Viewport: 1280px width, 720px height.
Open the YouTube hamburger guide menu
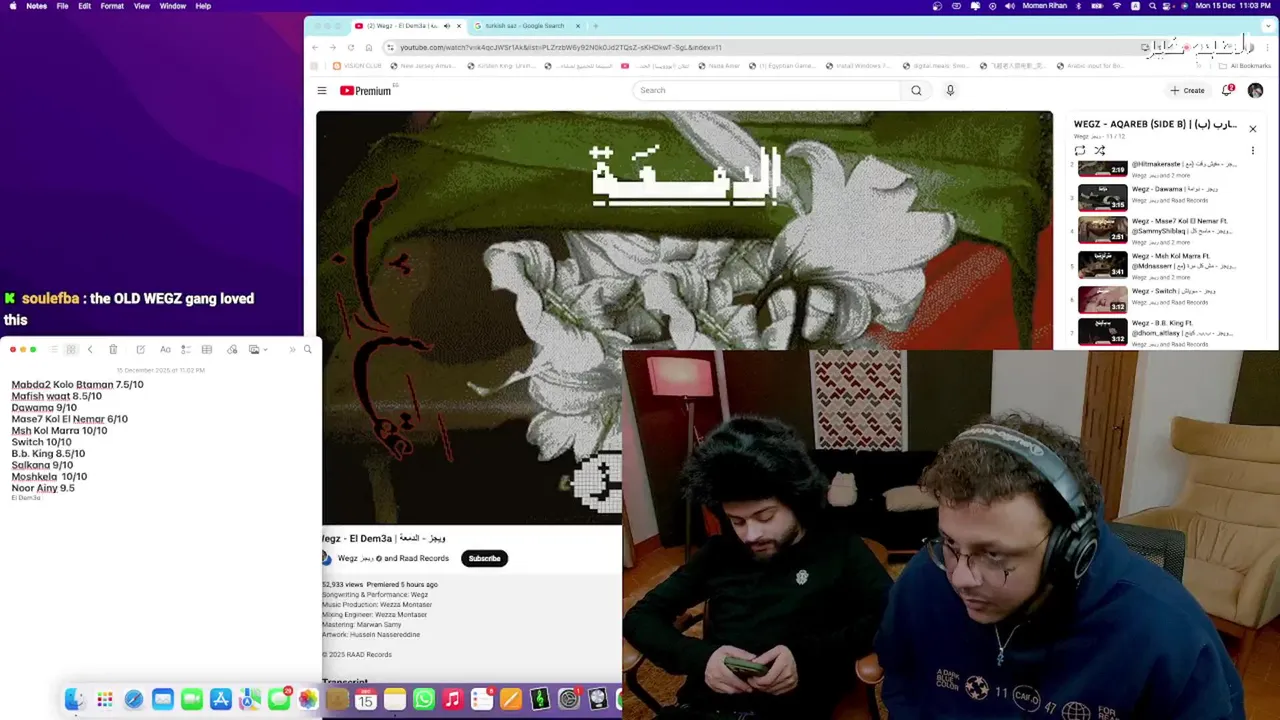click(322, 91)
